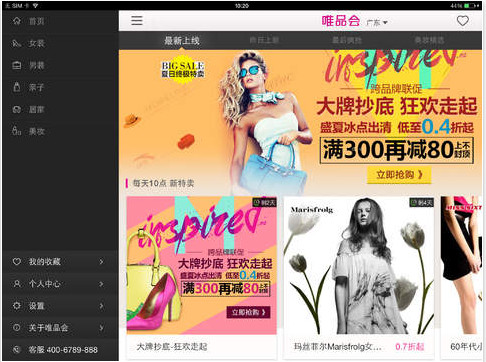Image resolution: width=486 pixels, height=362 pixels.
Task: Switch to the second tab 昨日上新
Action: click(264, 40)
